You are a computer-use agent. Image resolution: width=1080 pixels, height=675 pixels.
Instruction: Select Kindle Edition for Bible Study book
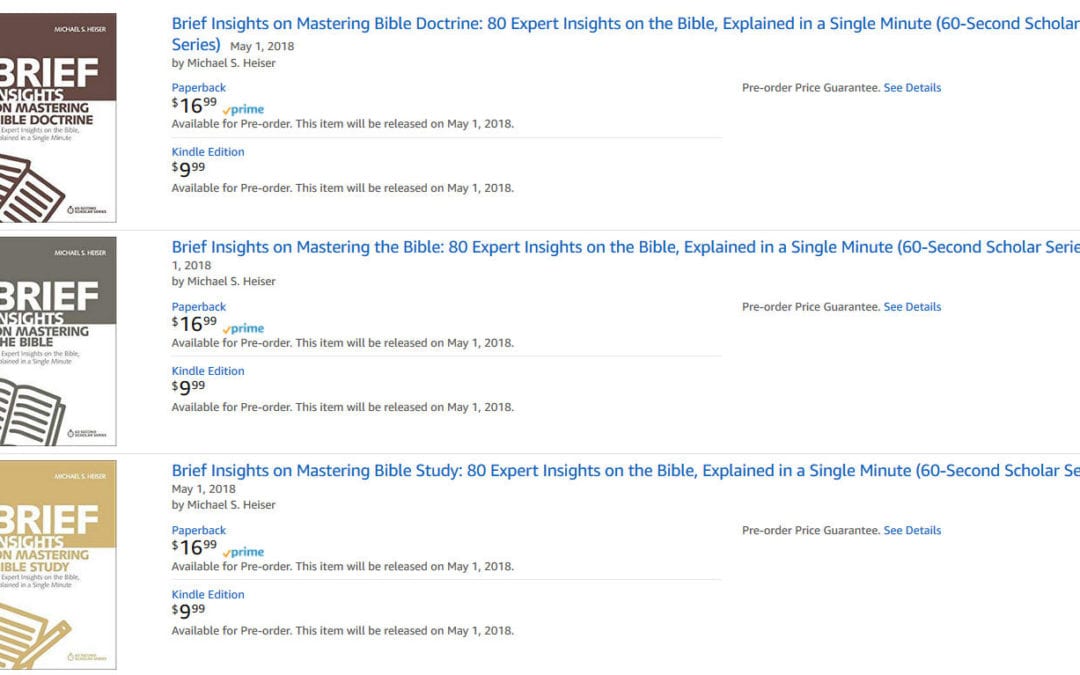[x=208, y=595]
